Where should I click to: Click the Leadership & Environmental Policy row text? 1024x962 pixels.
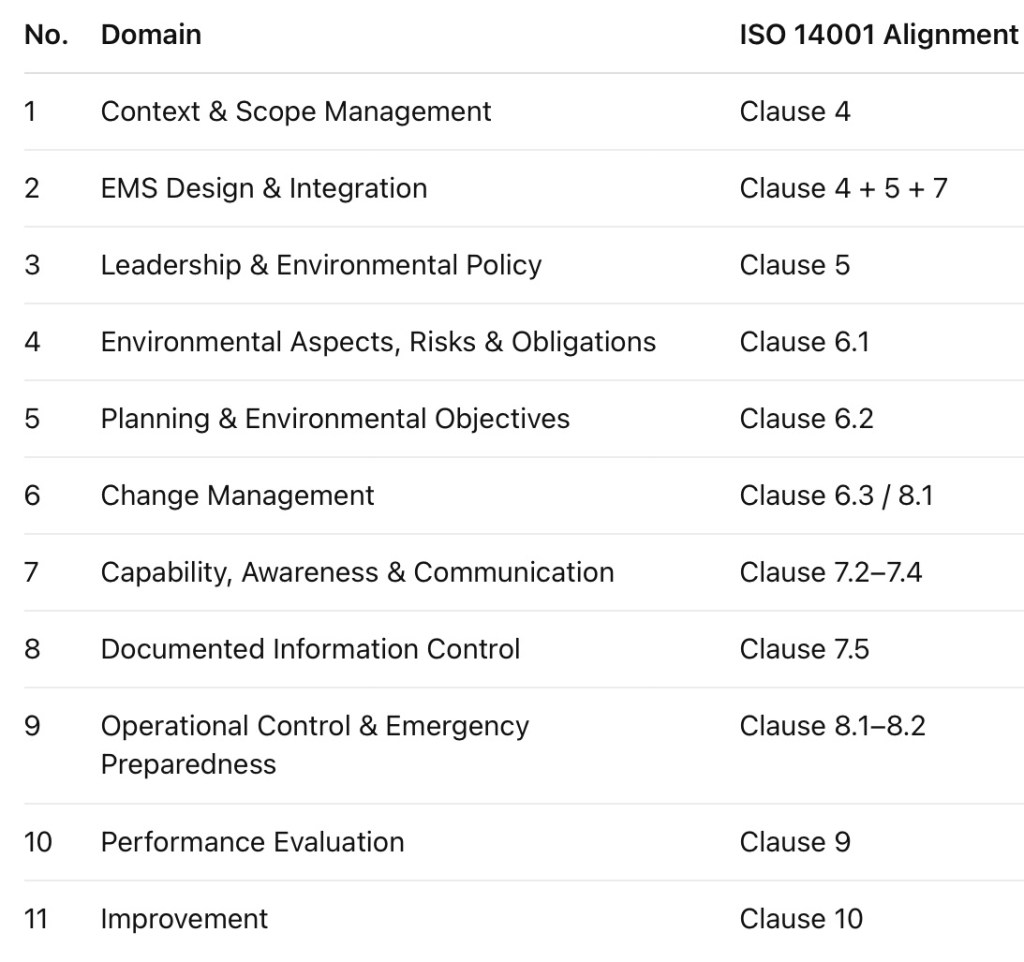click(321, 265)
